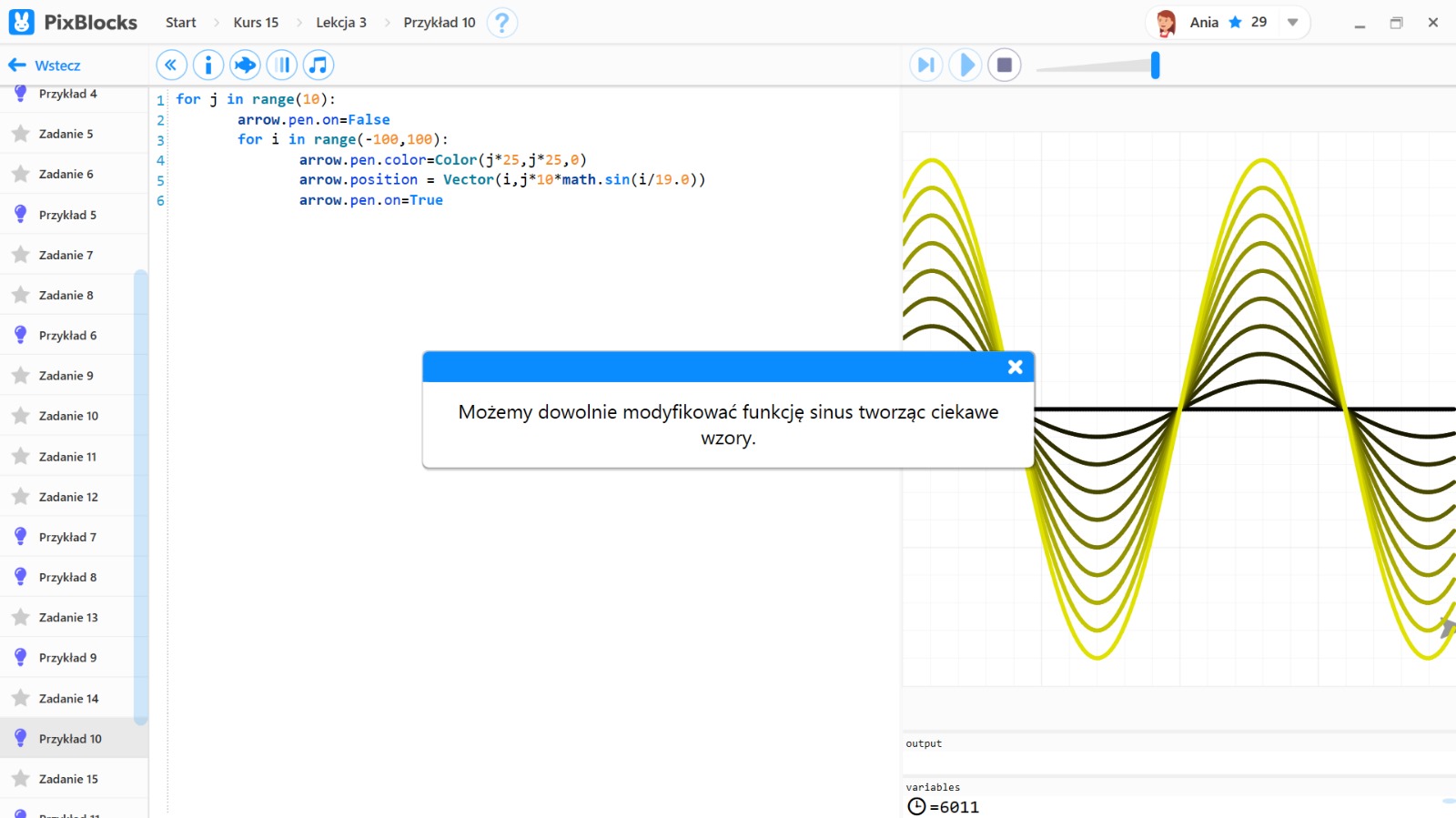Screen dimensions: 1456x818
Task: Navigate to Start in breadcrumb
Action: pos(180,23)
